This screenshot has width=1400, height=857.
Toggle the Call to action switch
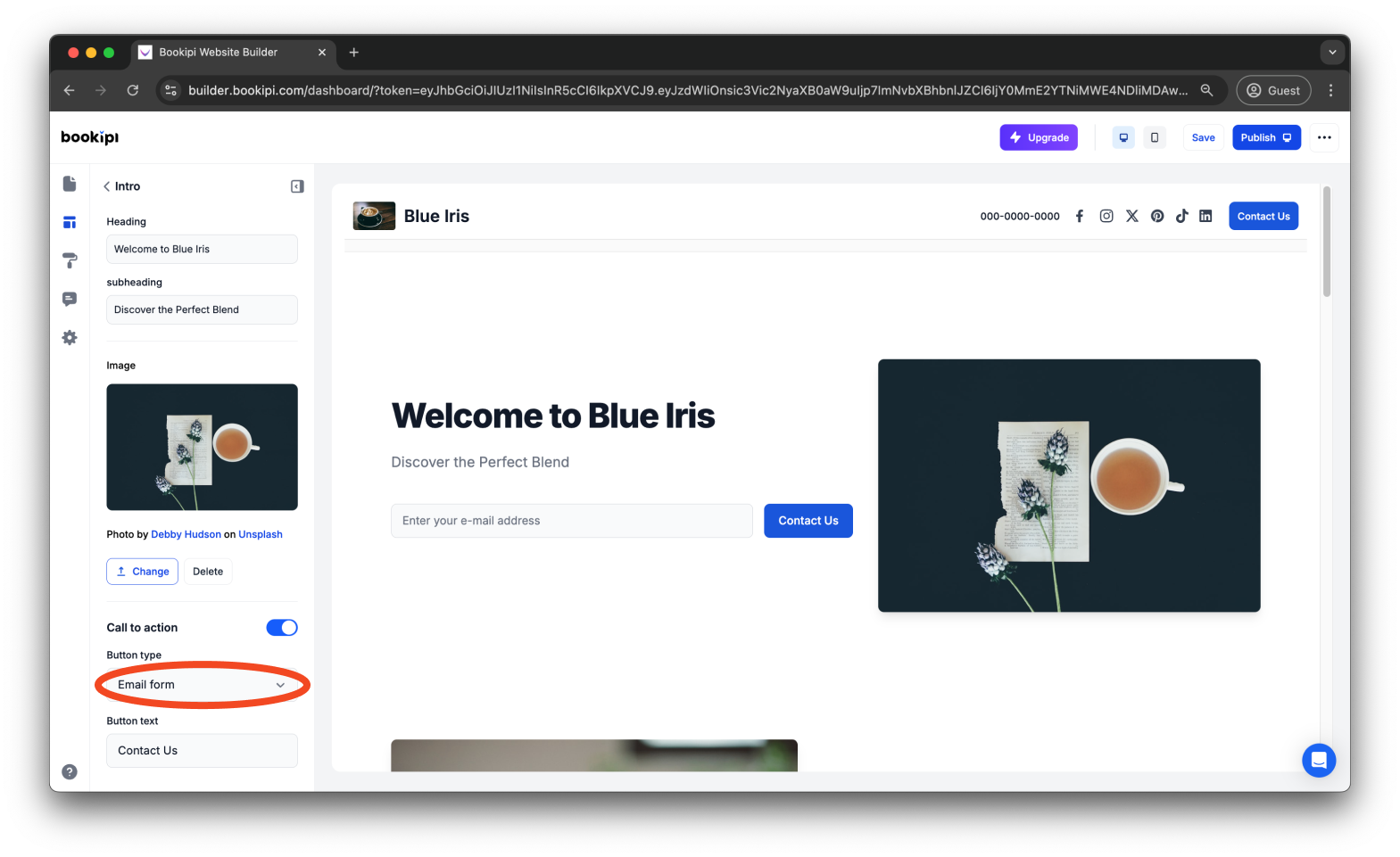pyautogui.click(x=282, y=628)
